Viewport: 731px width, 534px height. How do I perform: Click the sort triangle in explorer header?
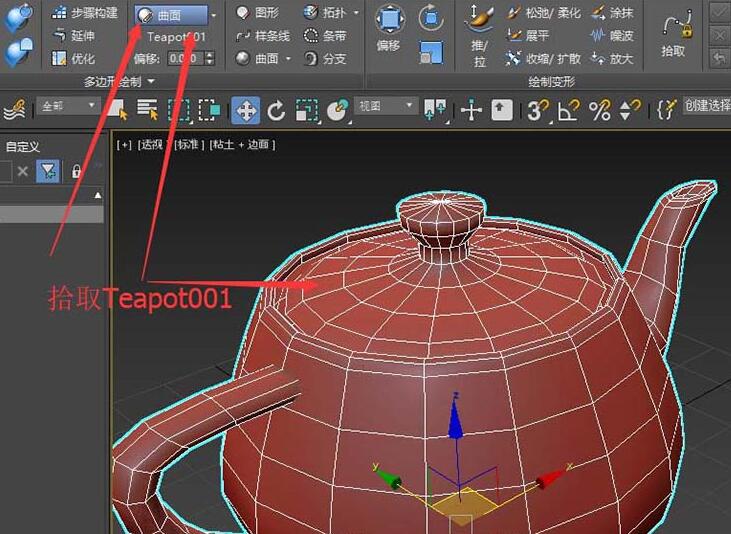point(98,195)
